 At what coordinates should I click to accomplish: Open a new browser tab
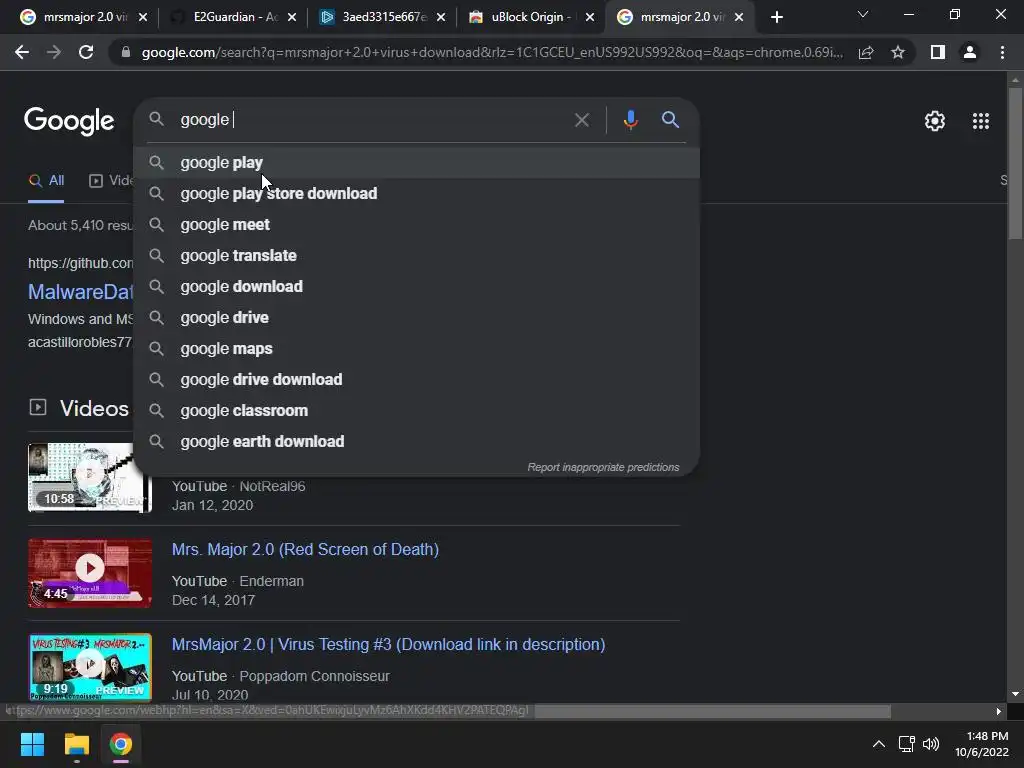point(776,17)
